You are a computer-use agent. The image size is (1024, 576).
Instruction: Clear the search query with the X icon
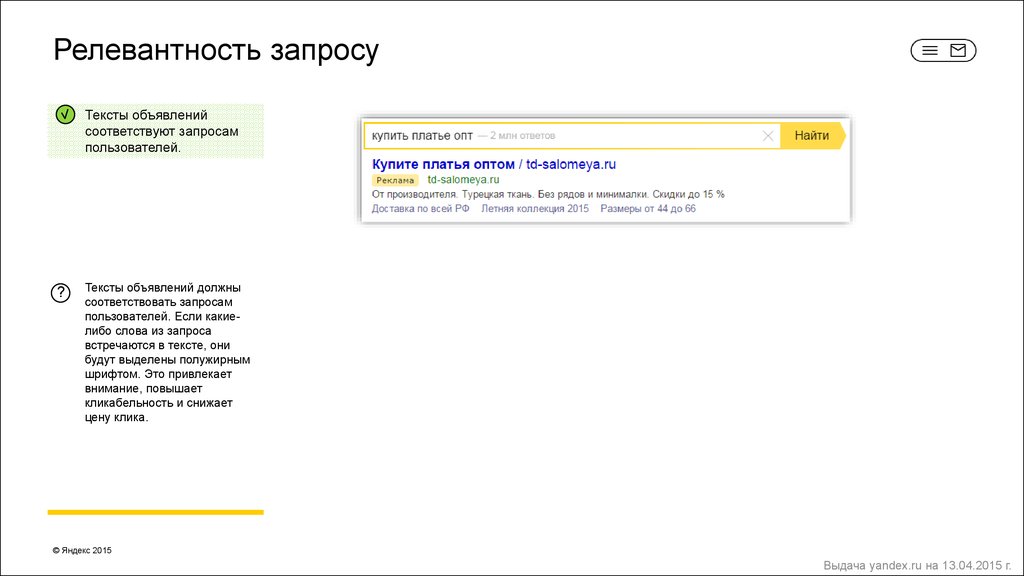pos(768,136)
